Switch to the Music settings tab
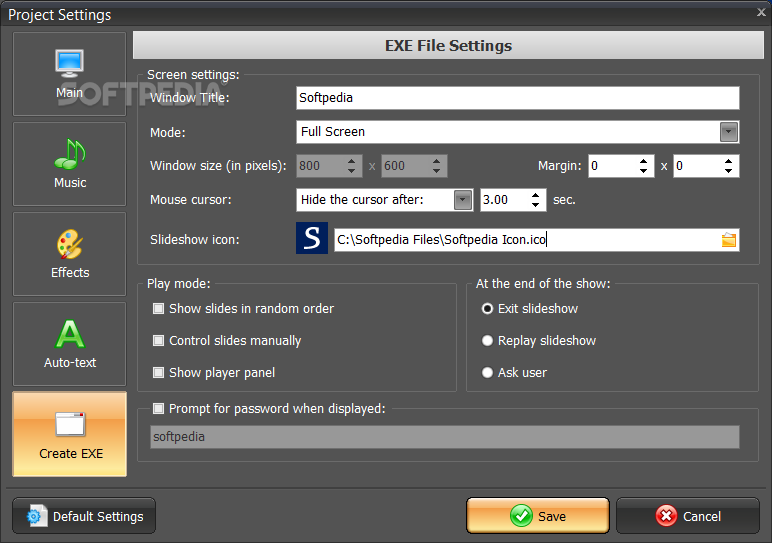The width and height of the screenshot is (772, 543). coord(69,164)
